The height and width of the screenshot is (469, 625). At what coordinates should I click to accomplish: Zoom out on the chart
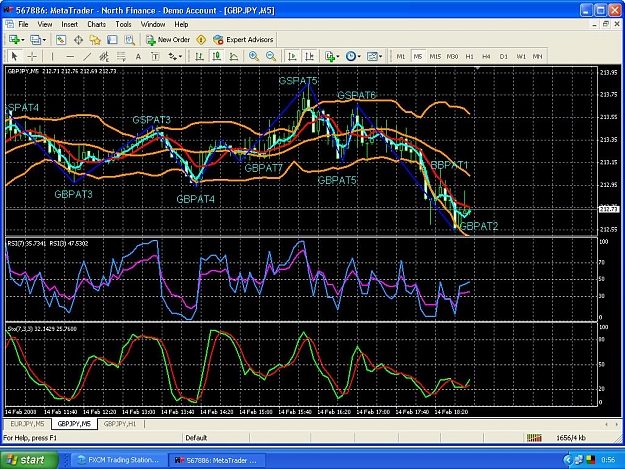pyautogui.click(x=271, y=57)
